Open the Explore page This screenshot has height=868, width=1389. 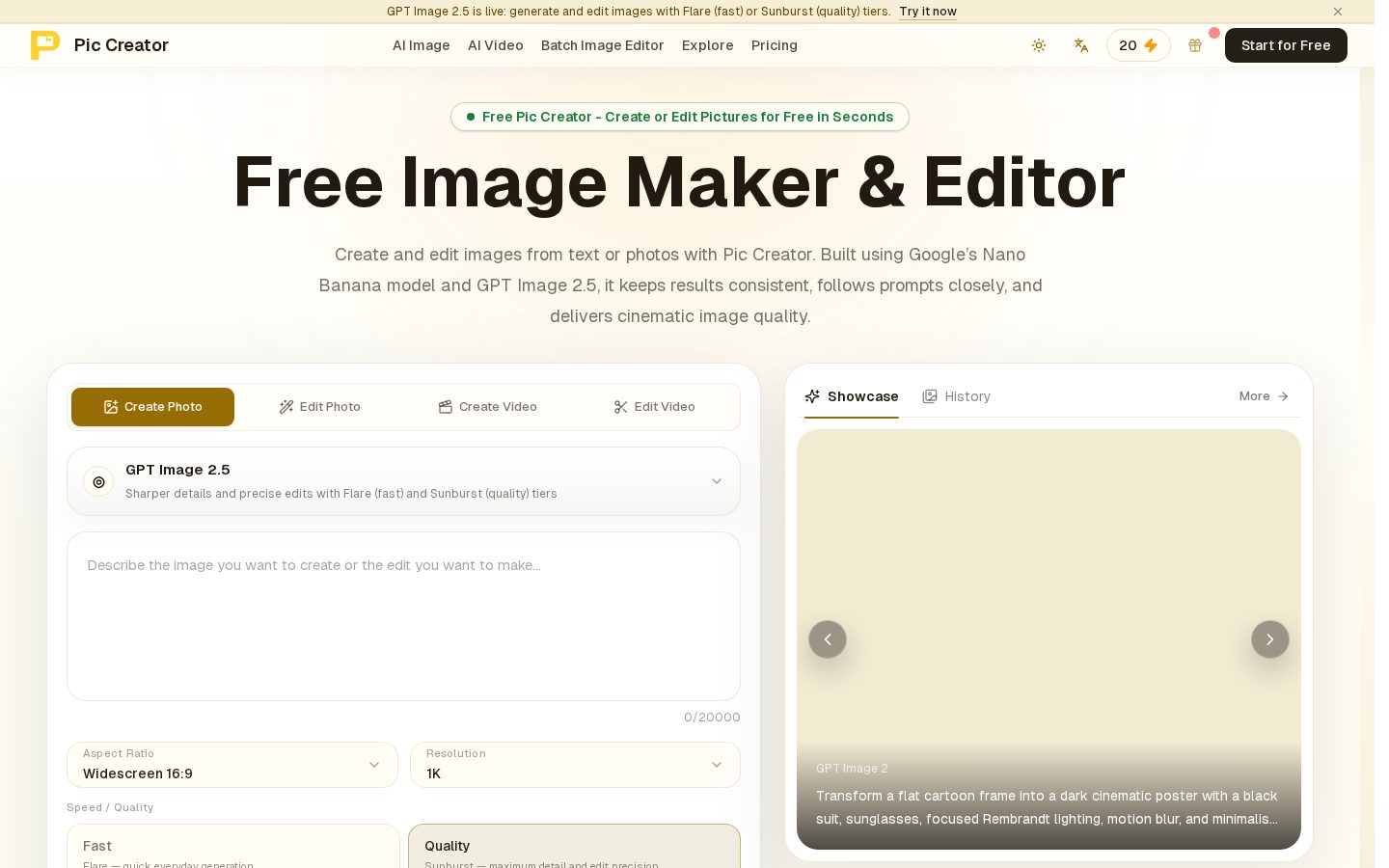click(x=708, y=45)
